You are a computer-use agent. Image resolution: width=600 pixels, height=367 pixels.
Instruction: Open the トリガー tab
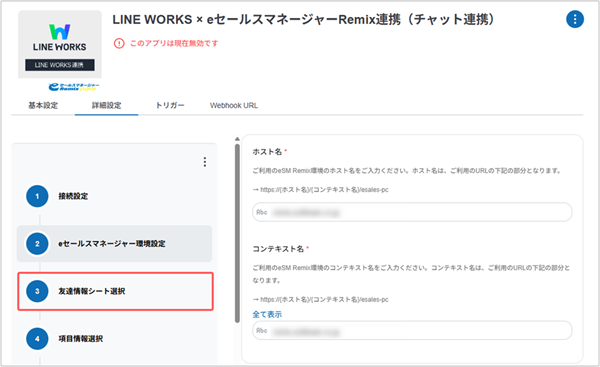170,106
